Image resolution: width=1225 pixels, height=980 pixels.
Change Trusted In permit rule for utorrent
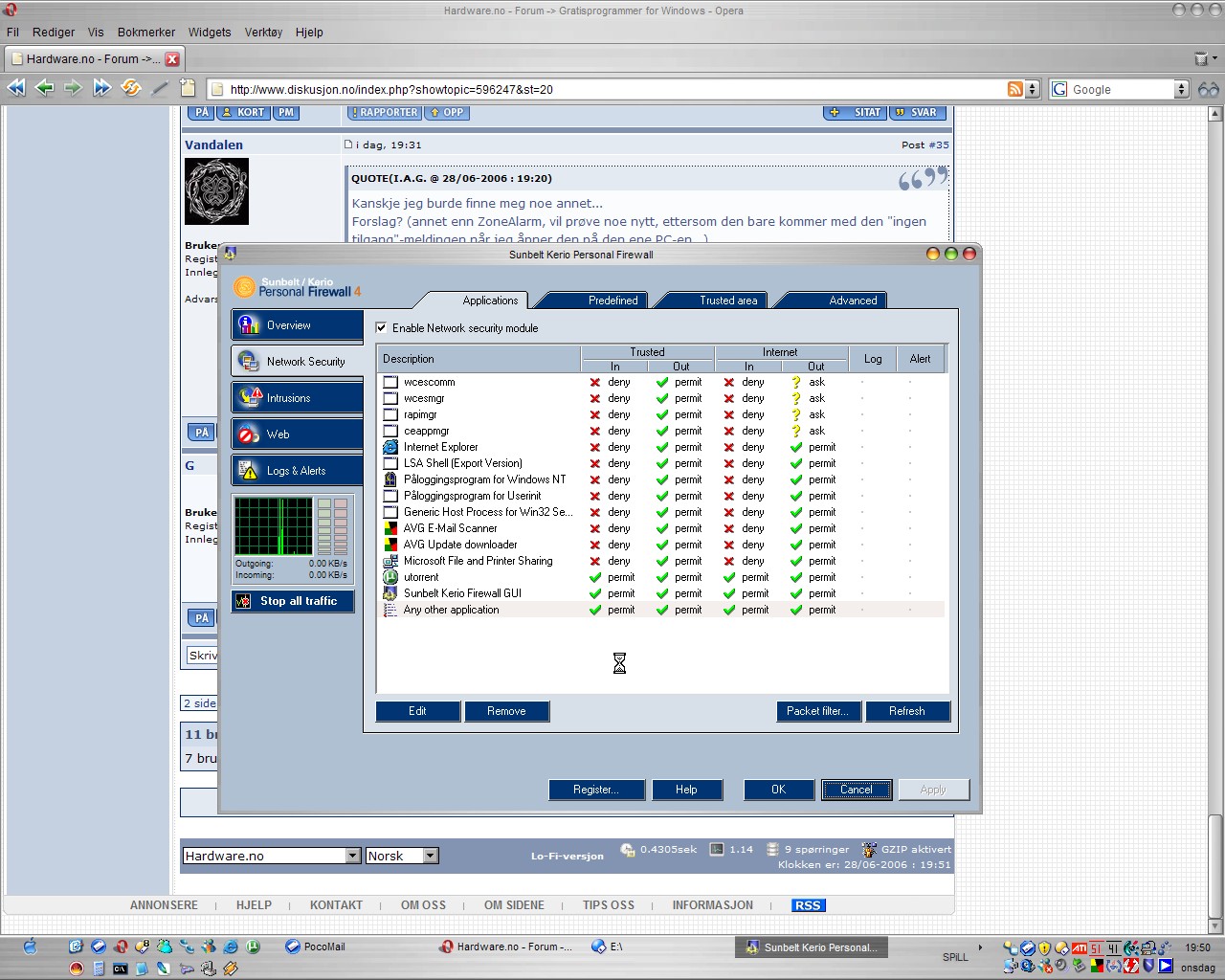612,577
